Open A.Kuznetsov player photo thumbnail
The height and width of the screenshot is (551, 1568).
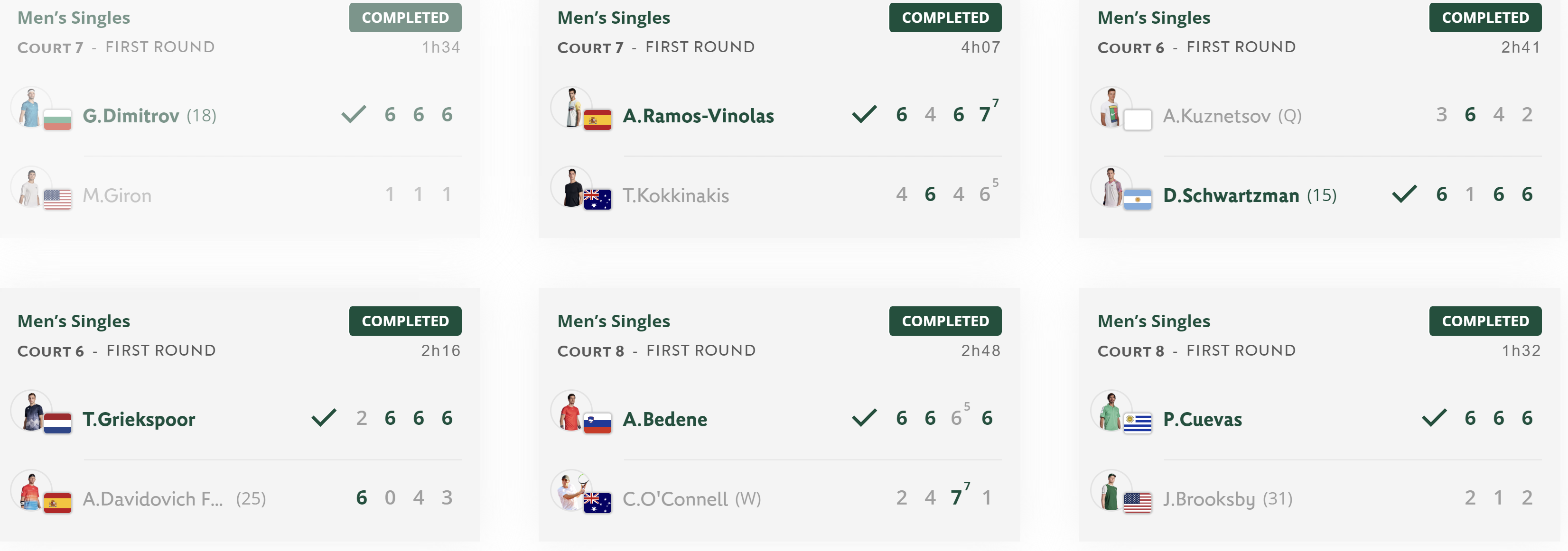[1111, 108]
